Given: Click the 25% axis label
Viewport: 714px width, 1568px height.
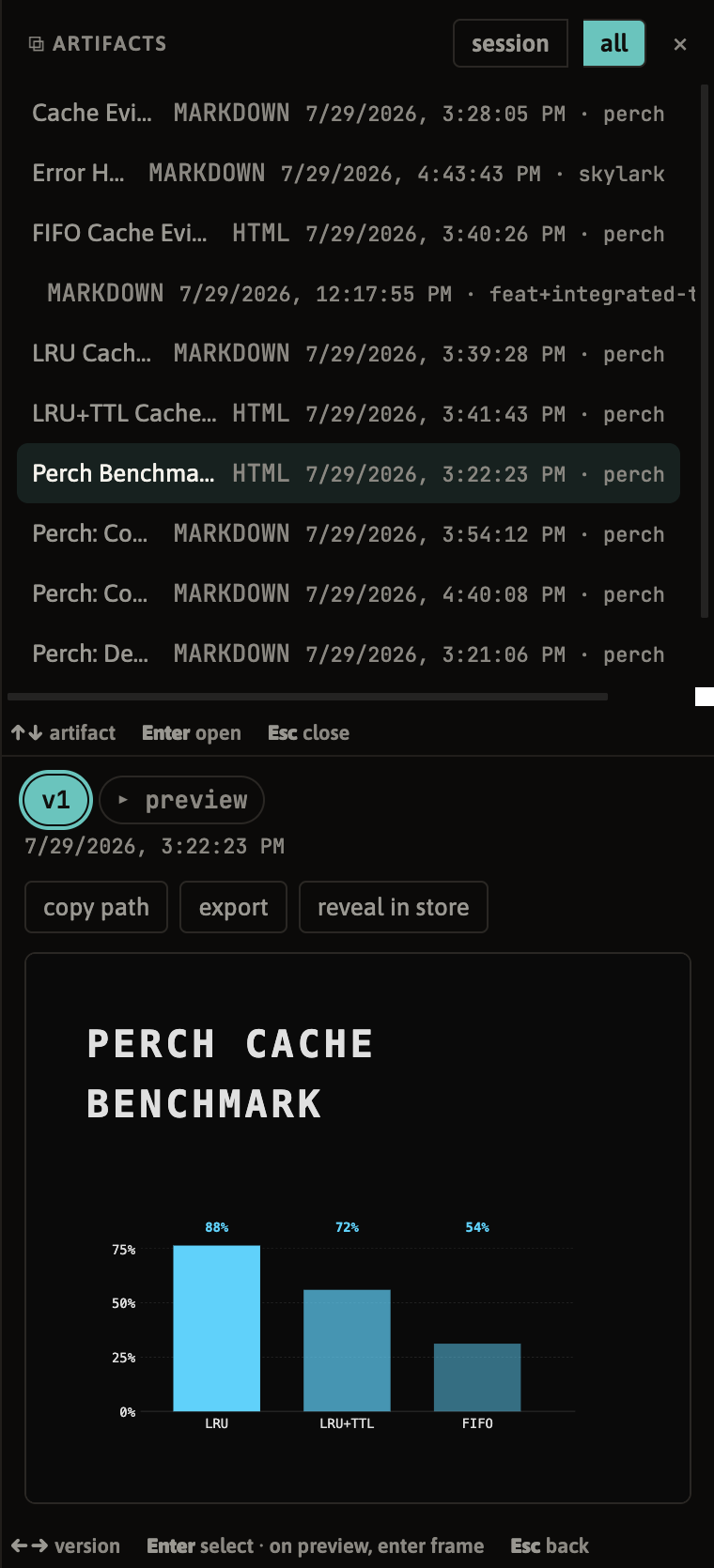Looking at the screenshot, I should (124, 1358).
